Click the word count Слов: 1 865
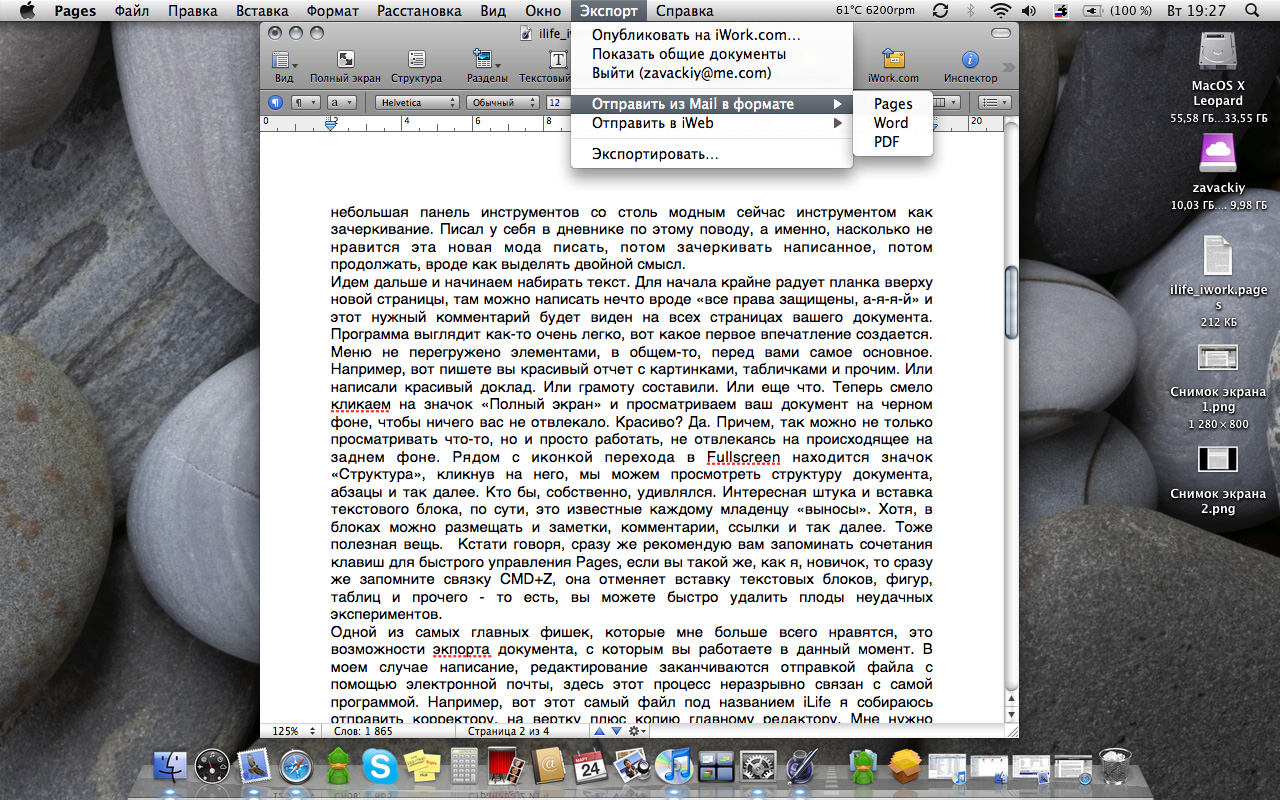 (363, 731)
